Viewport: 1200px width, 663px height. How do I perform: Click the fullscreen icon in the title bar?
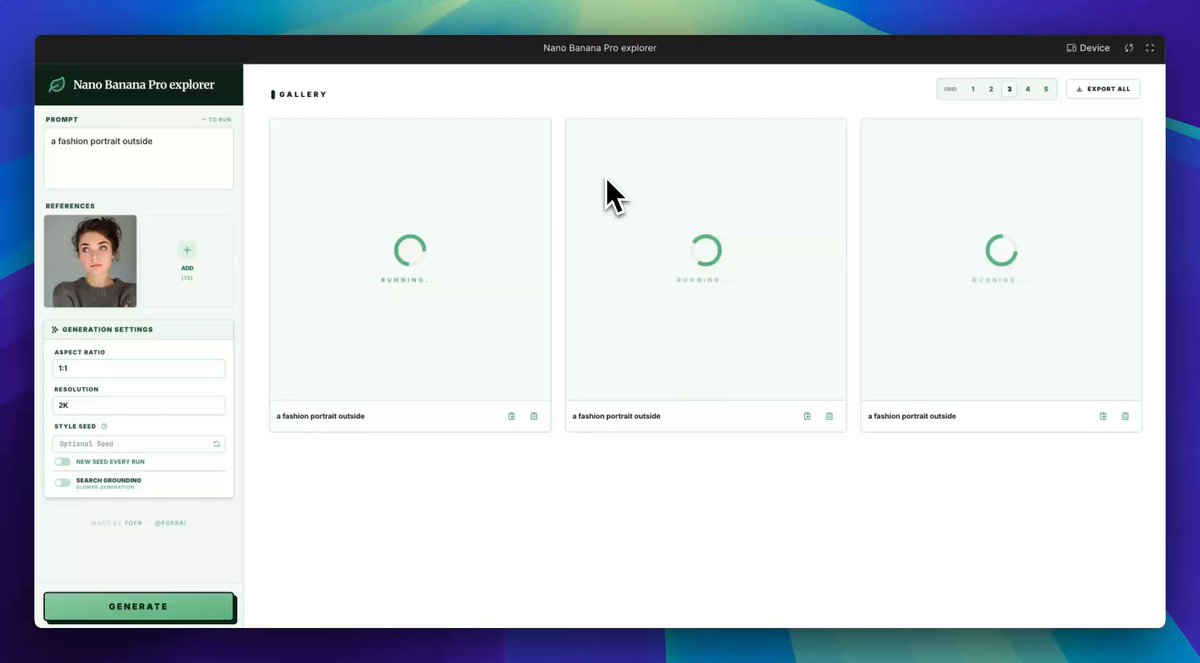(x=1150, y=47)
